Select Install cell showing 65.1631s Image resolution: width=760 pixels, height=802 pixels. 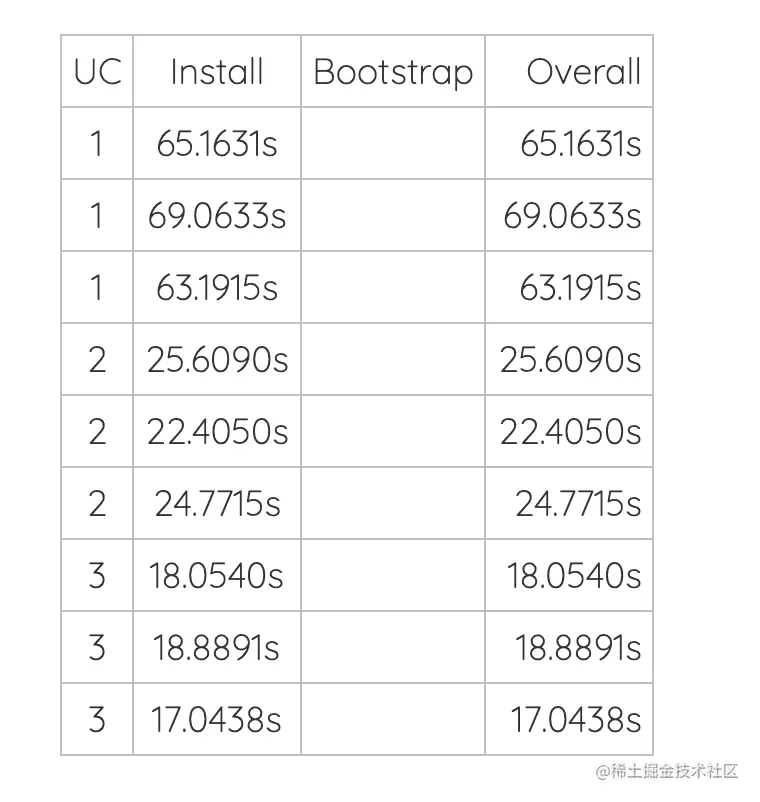coord(217,144)
